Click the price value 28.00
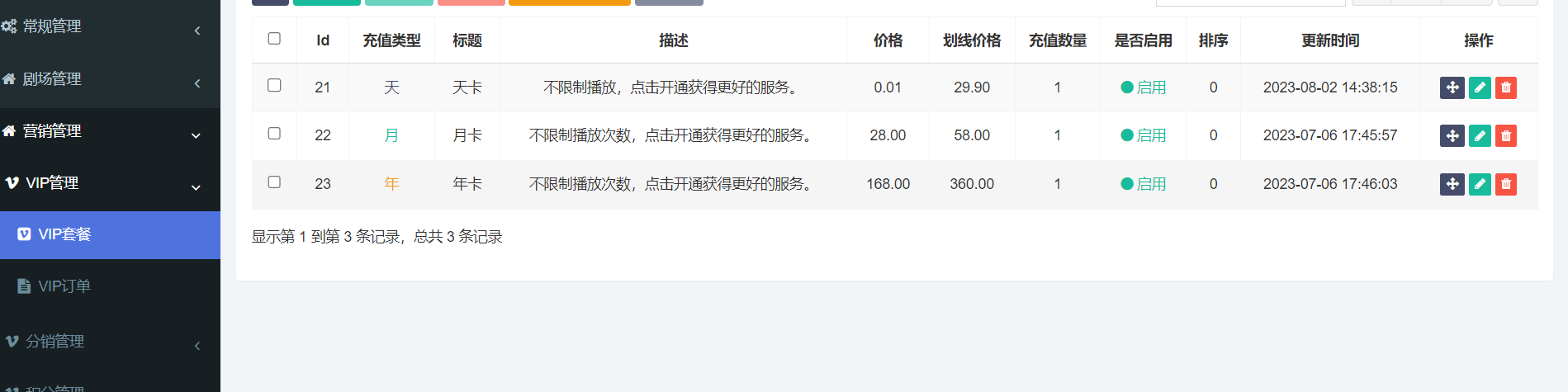 point(888,135)
